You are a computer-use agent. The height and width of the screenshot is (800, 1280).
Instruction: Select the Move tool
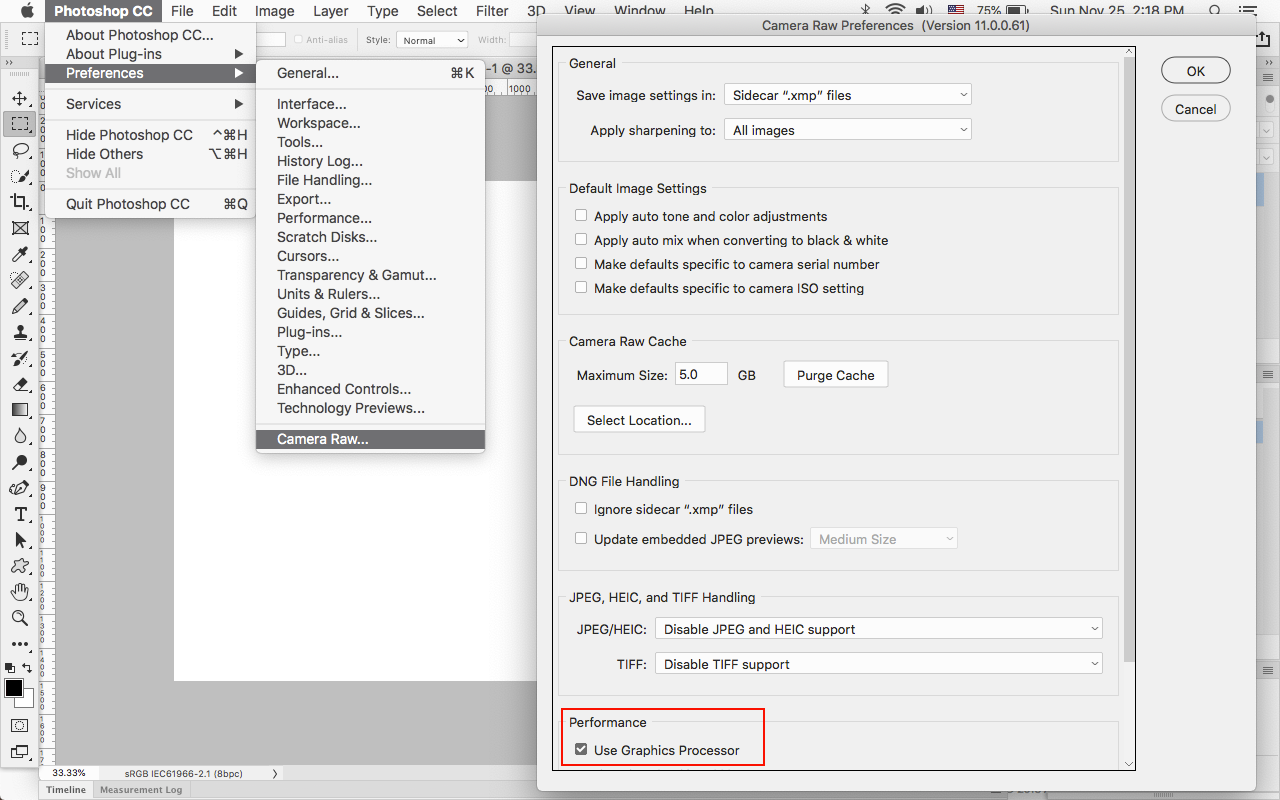coord(19,98)
